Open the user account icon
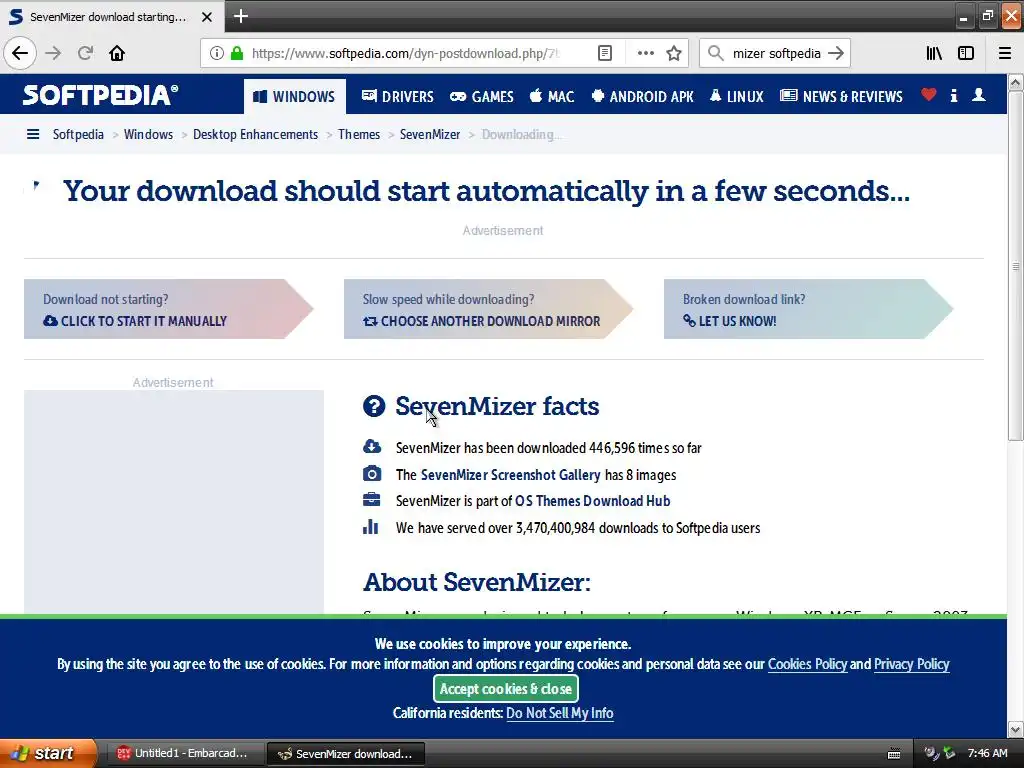 click(979, 95)
